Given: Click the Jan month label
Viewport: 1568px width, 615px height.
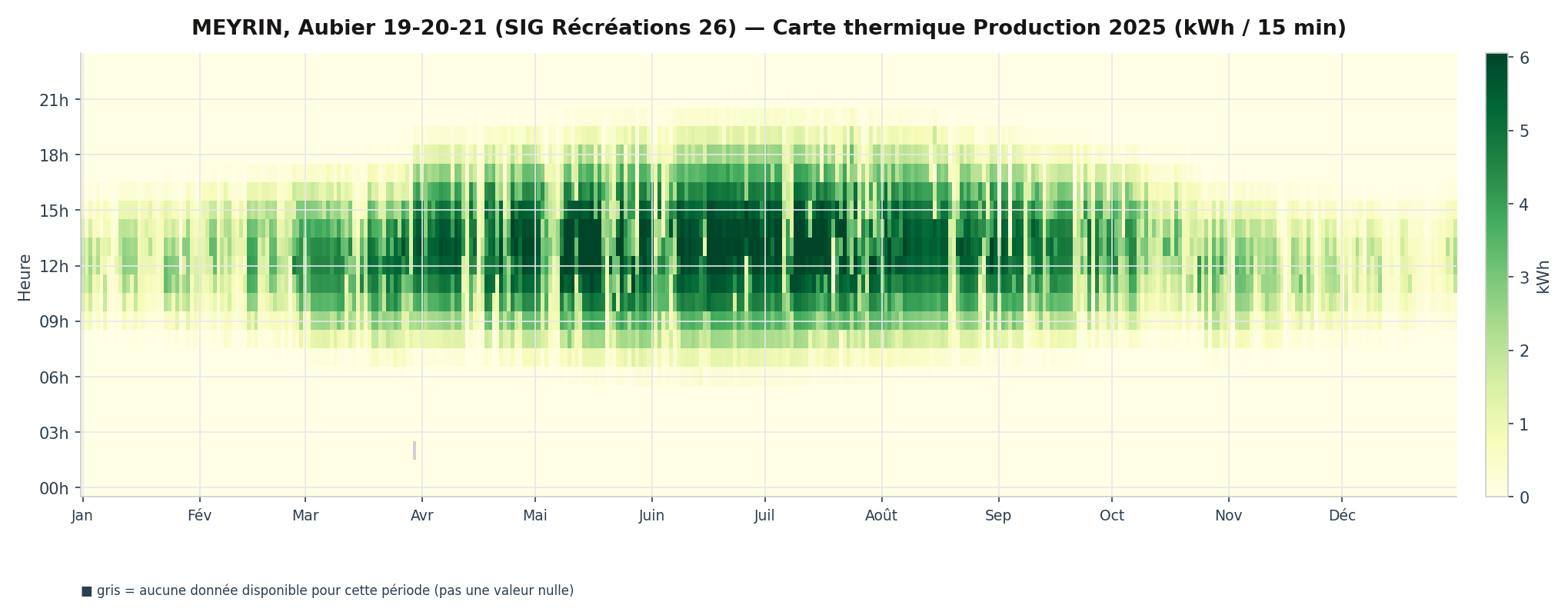Looking at the screenshot, I should point(82,516).
